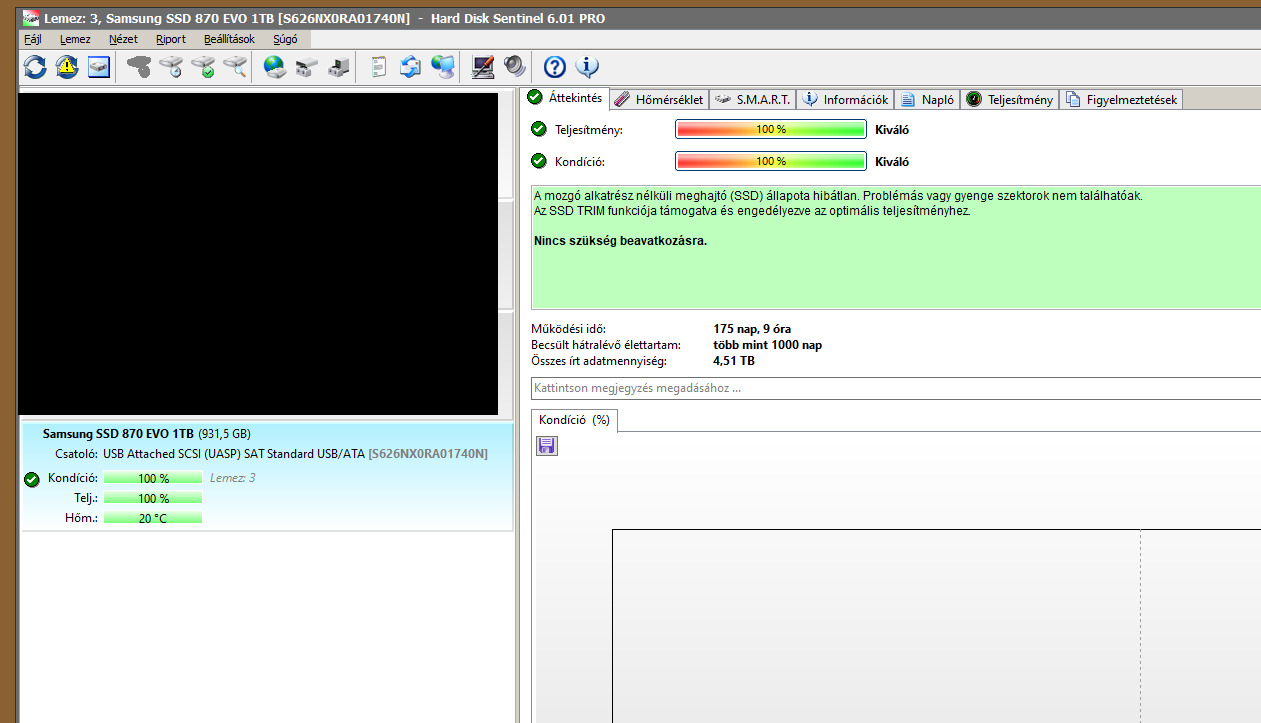
Task: Click the Teljesítmény 100 % gradient bar
Action: coord(771,129)
